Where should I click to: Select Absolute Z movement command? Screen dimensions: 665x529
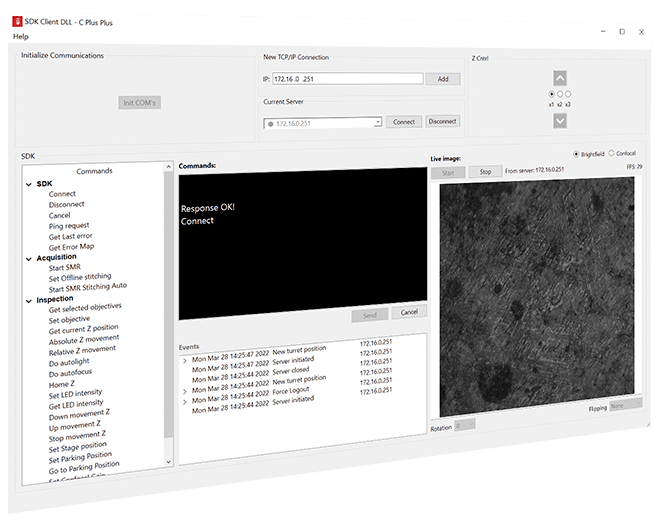84,340
